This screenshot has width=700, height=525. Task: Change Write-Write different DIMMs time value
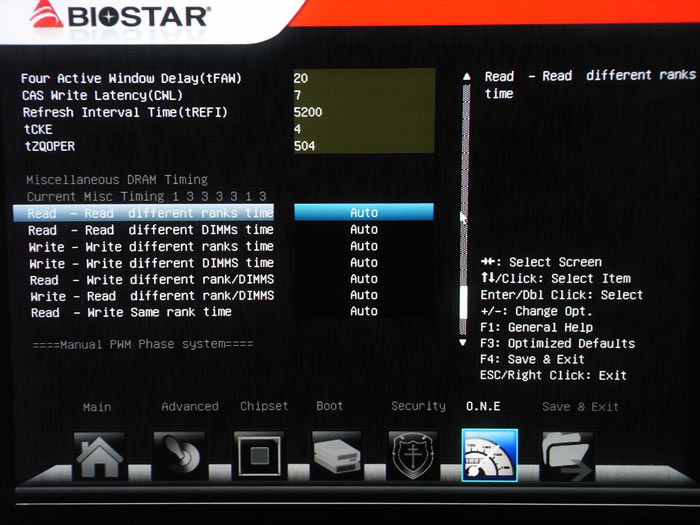[363, 262]
